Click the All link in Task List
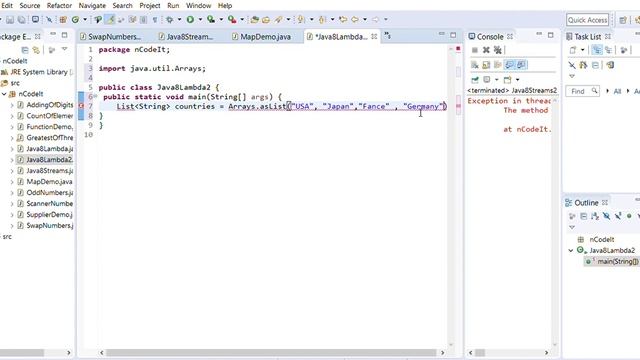This screenshot has width=640, height=360. [x=617, y=91]
